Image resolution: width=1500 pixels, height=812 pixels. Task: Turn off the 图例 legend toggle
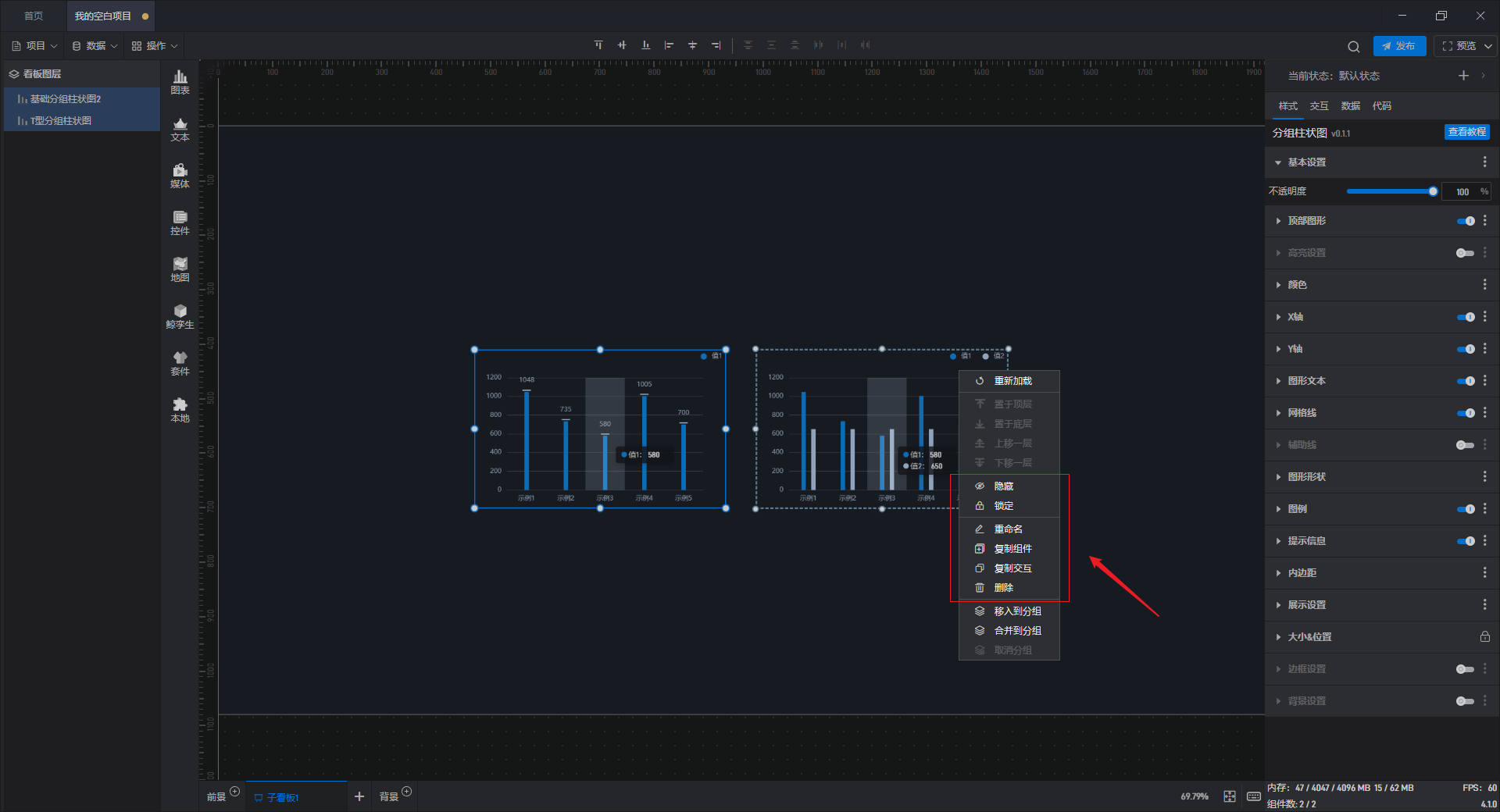(1466, 509)
